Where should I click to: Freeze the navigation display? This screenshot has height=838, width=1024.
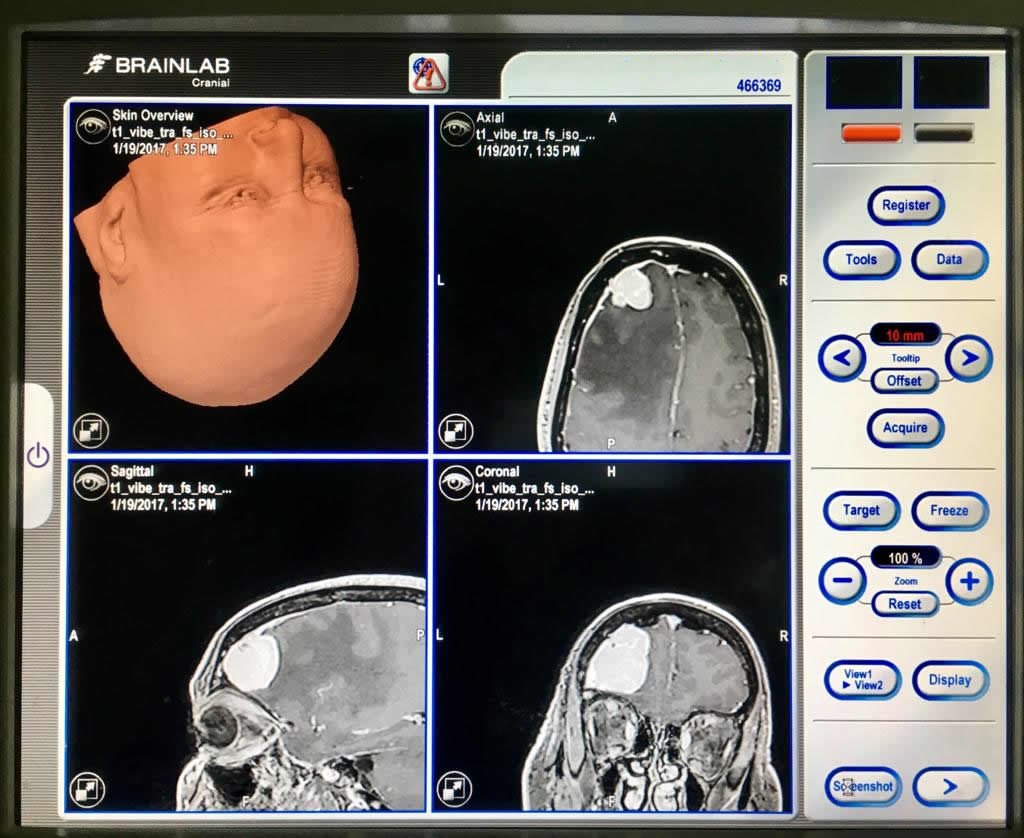click(x=949, y=510)
